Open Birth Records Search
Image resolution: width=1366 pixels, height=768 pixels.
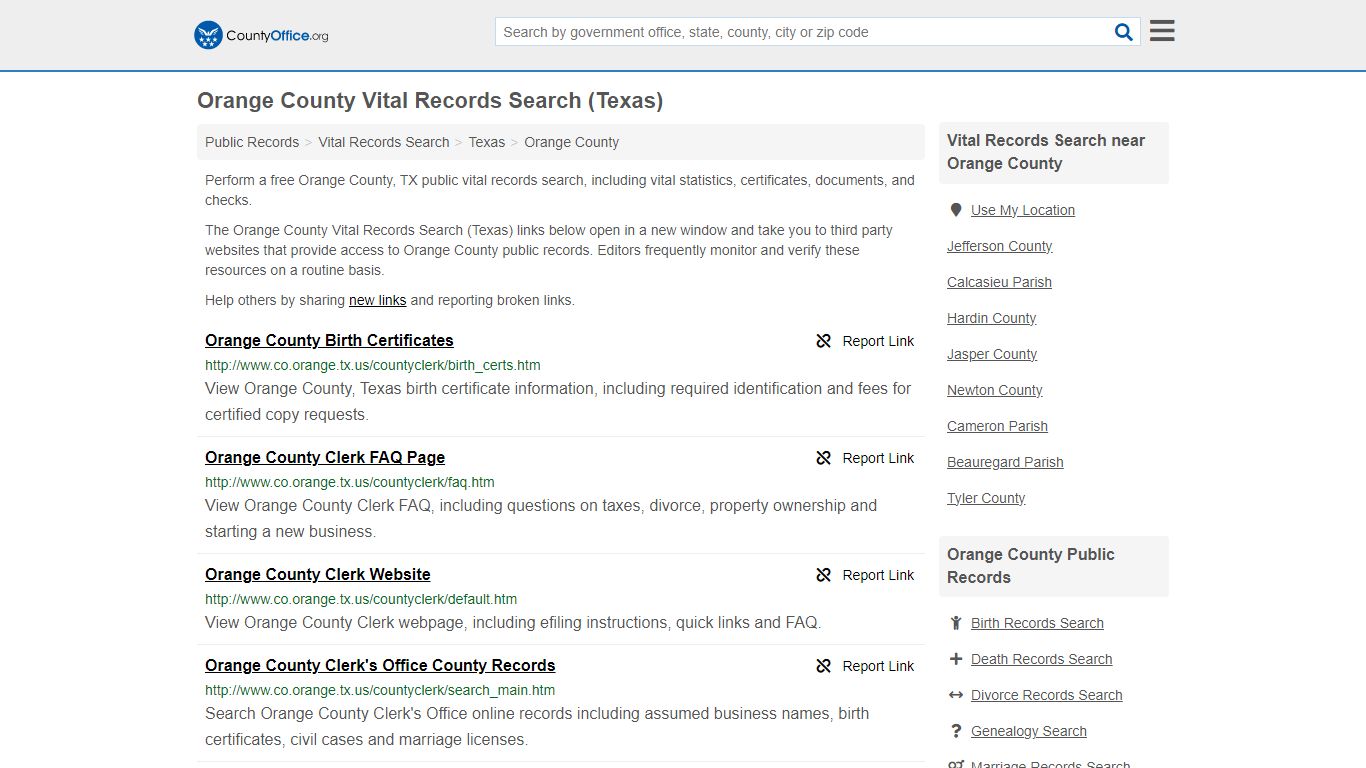(1037, 623)
